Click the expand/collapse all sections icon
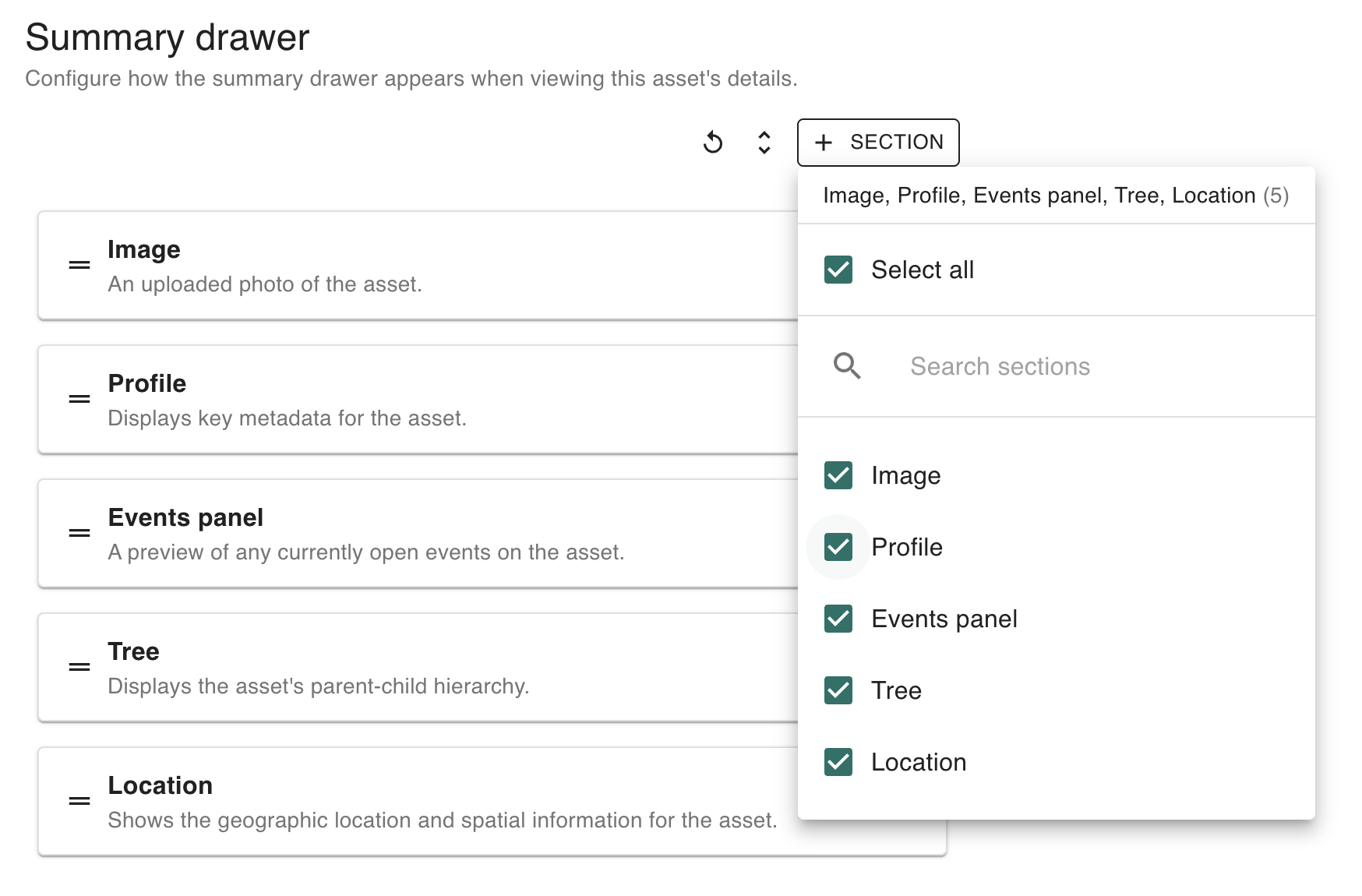Viewport: 1362px width, 896px height. 764,143
